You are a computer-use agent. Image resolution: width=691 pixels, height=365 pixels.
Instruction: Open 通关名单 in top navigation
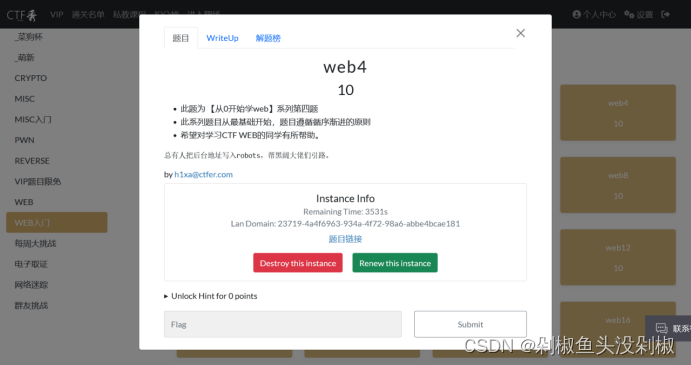[88, 15]
